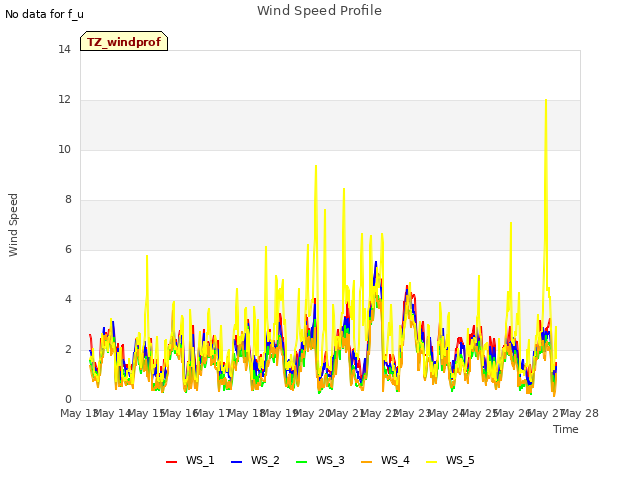640x480 pixels.
Task: Click the TZ_windprof label box
Action: pos(124,41)
